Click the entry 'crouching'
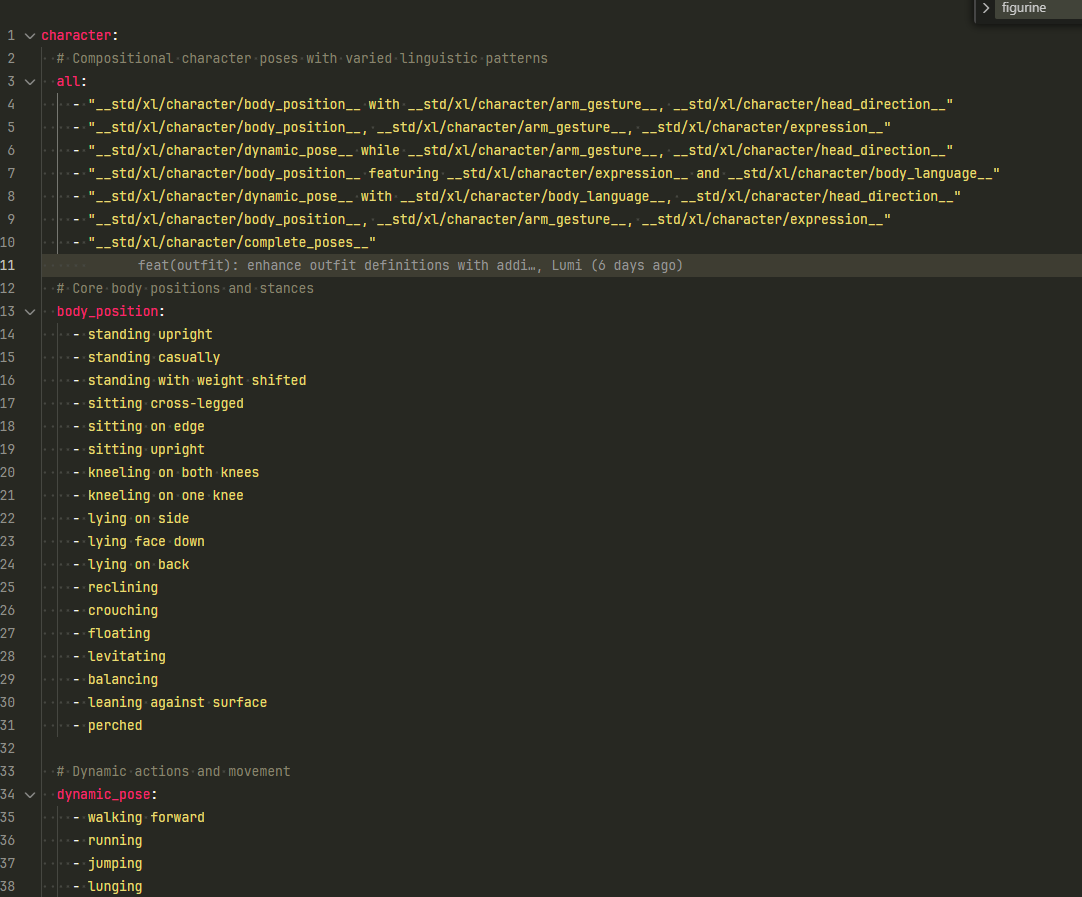Image resolution: width=1082 pixels, height=897 pixels. click(123, 611)
